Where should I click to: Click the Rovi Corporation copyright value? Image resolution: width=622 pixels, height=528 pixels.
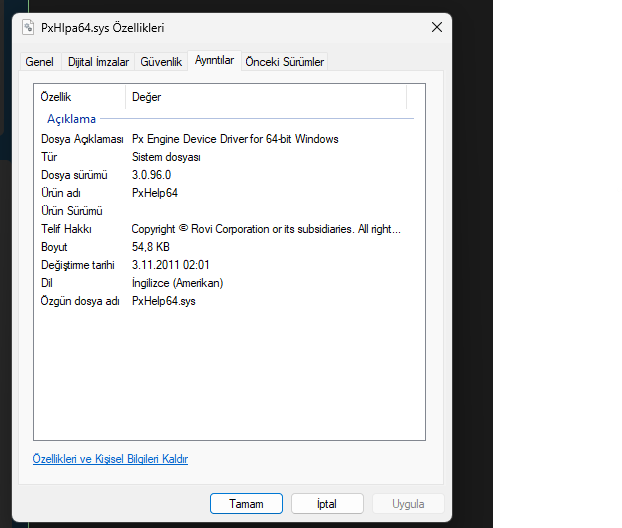coord(266,229)
